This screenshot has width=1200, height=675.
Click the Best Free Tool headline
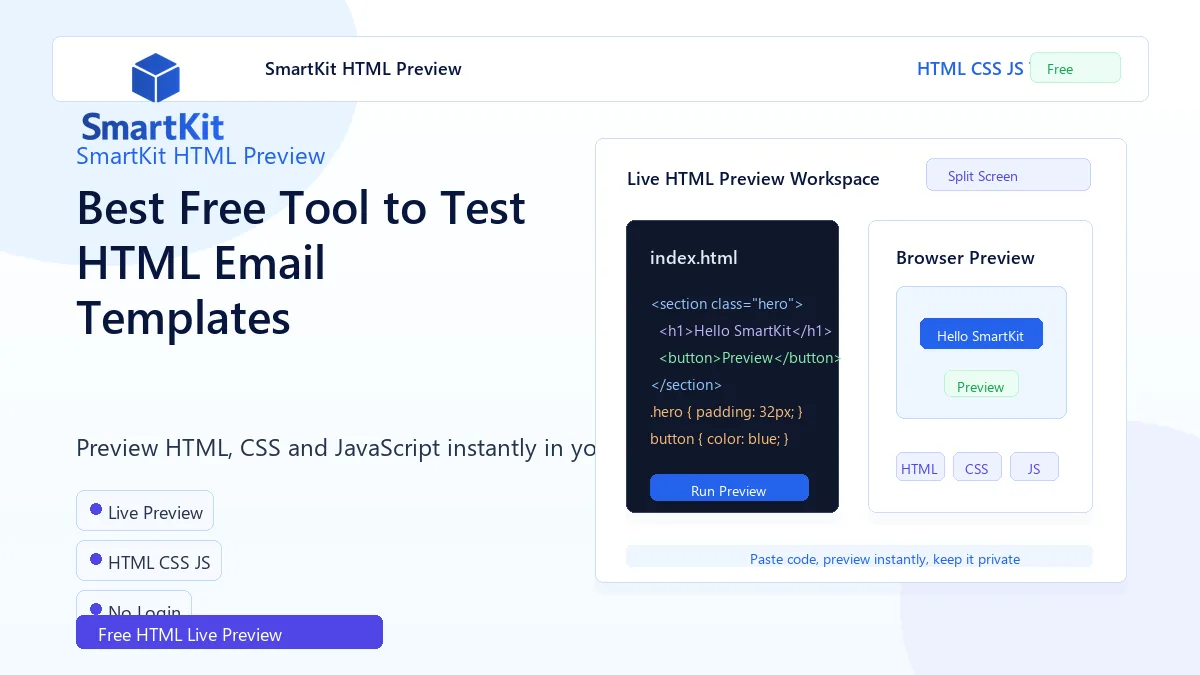coord(301,263)
